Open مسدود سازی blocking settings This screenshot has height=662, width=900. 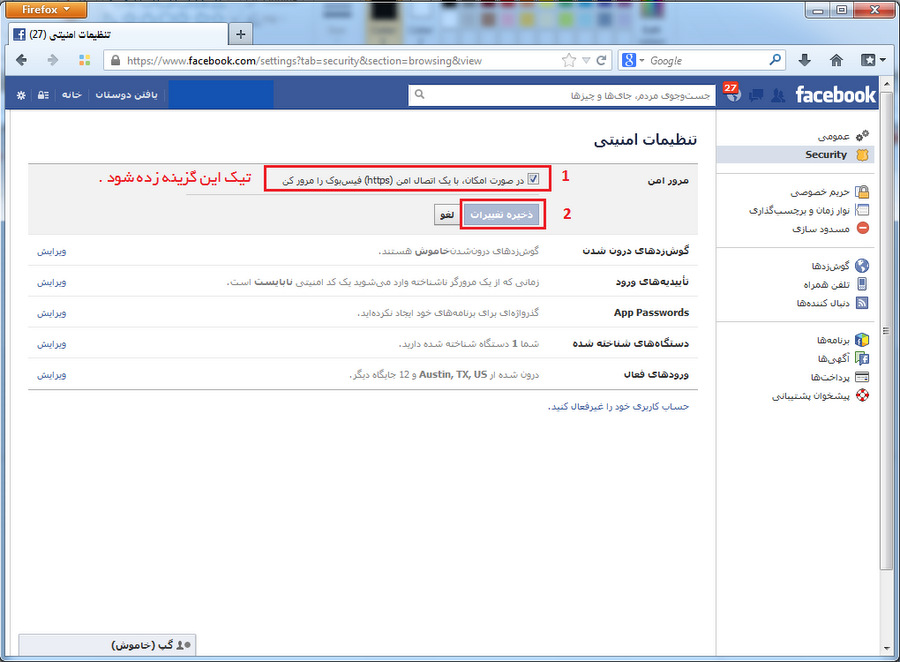831,229
